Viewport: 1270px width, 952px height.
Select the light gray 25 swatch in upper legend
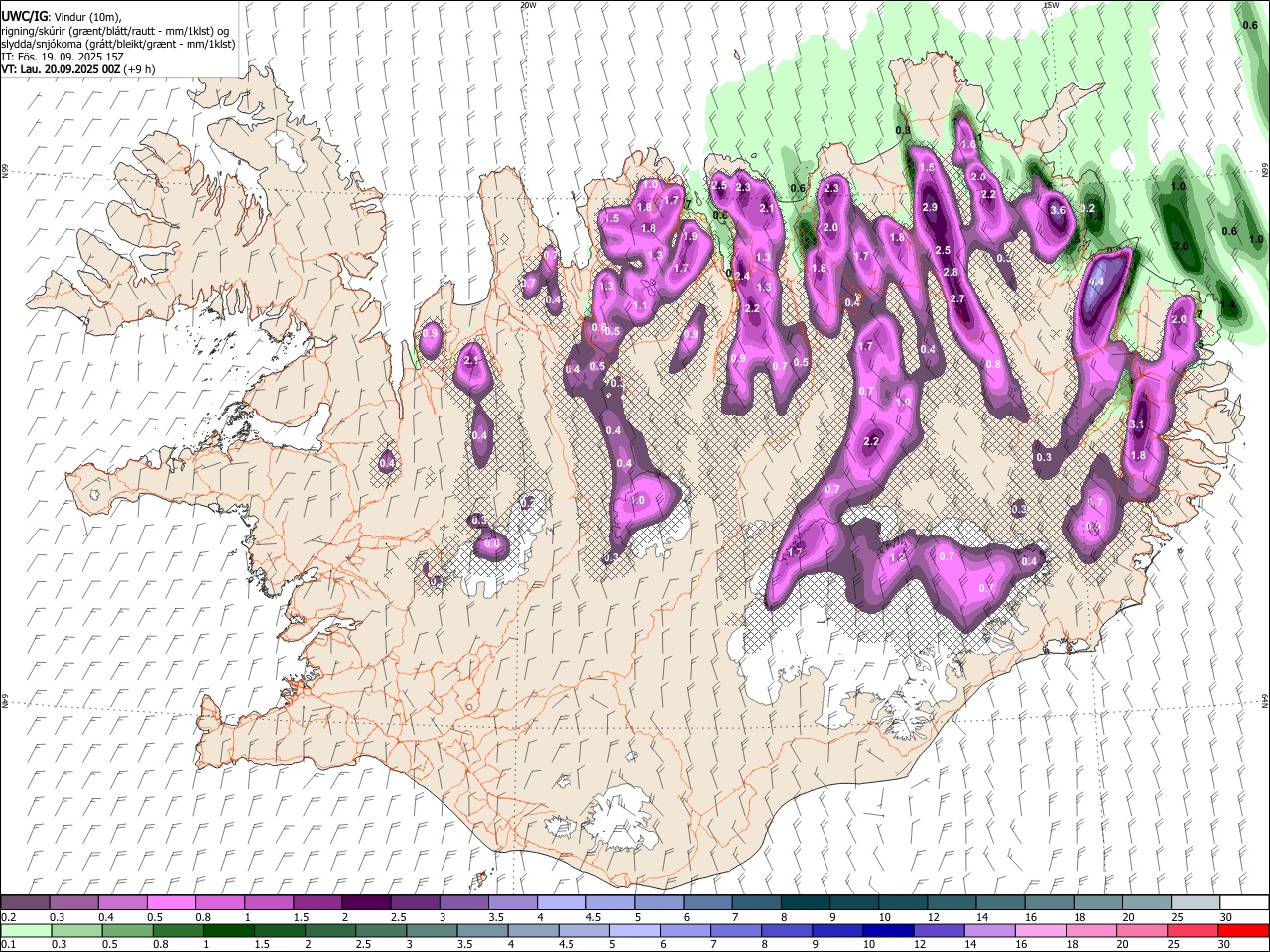click(1196, 903)
